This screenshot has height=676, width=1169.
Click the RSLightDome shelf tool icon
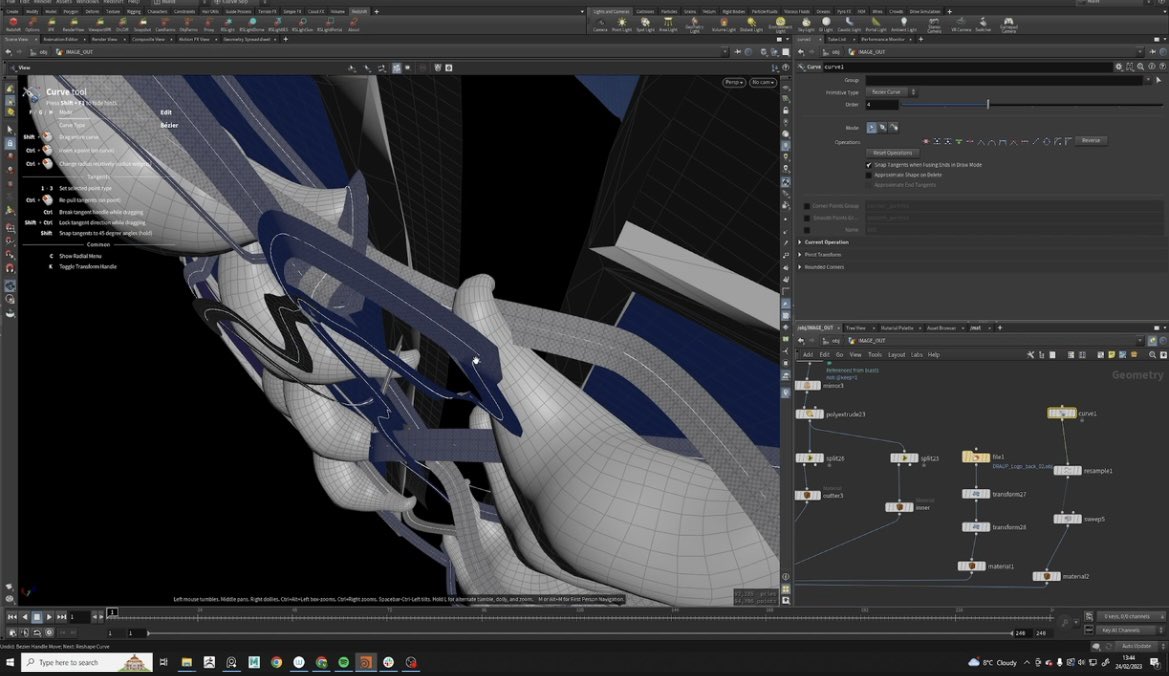tap(252, 21)
